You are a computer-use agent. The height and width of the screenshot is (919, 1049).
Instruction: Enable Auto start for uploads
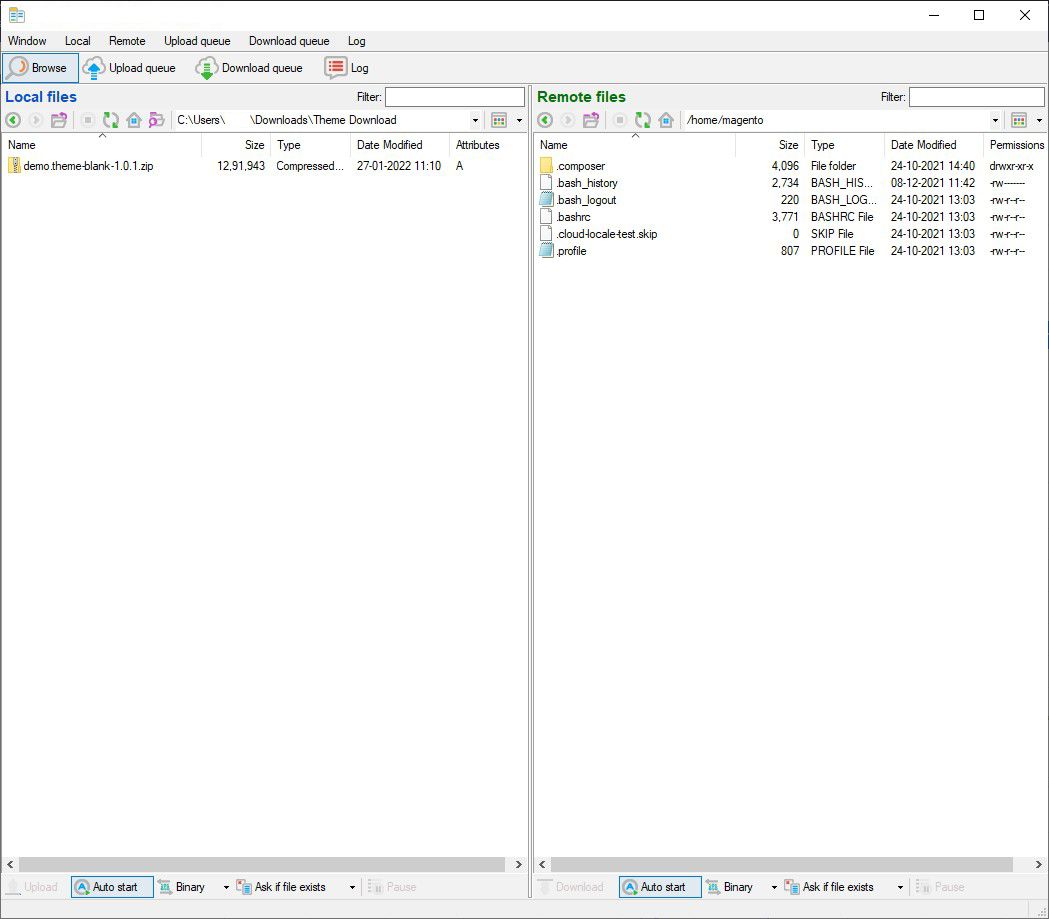pyautogui.click(x=111, y=887)
